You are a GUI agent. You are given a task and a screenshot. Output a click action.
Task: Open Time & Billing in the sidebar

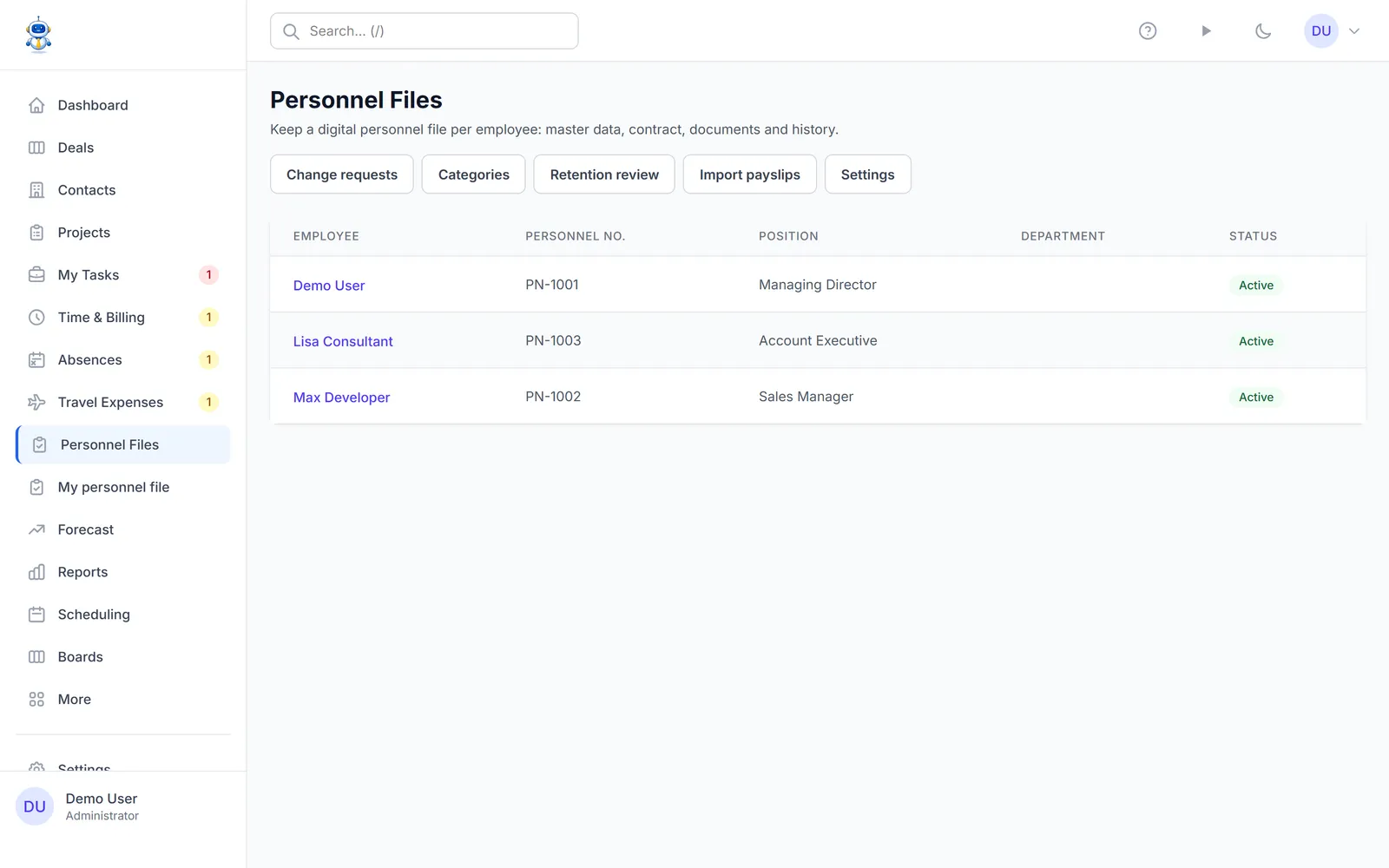click(x=123, y=318)
